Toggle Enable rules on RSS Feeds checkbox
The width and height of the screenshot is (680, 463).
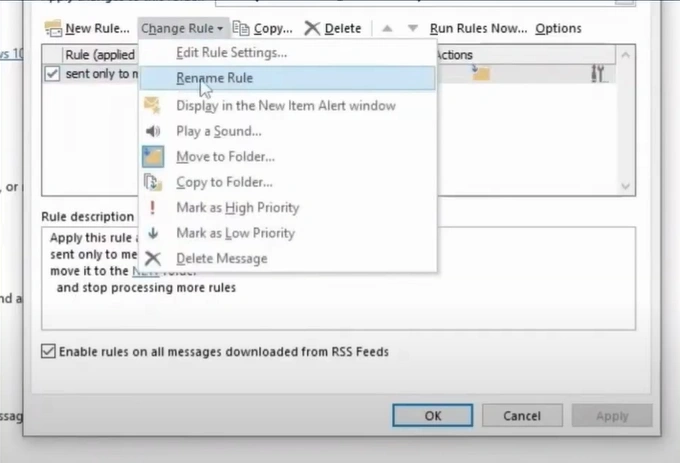click(48, 351)
